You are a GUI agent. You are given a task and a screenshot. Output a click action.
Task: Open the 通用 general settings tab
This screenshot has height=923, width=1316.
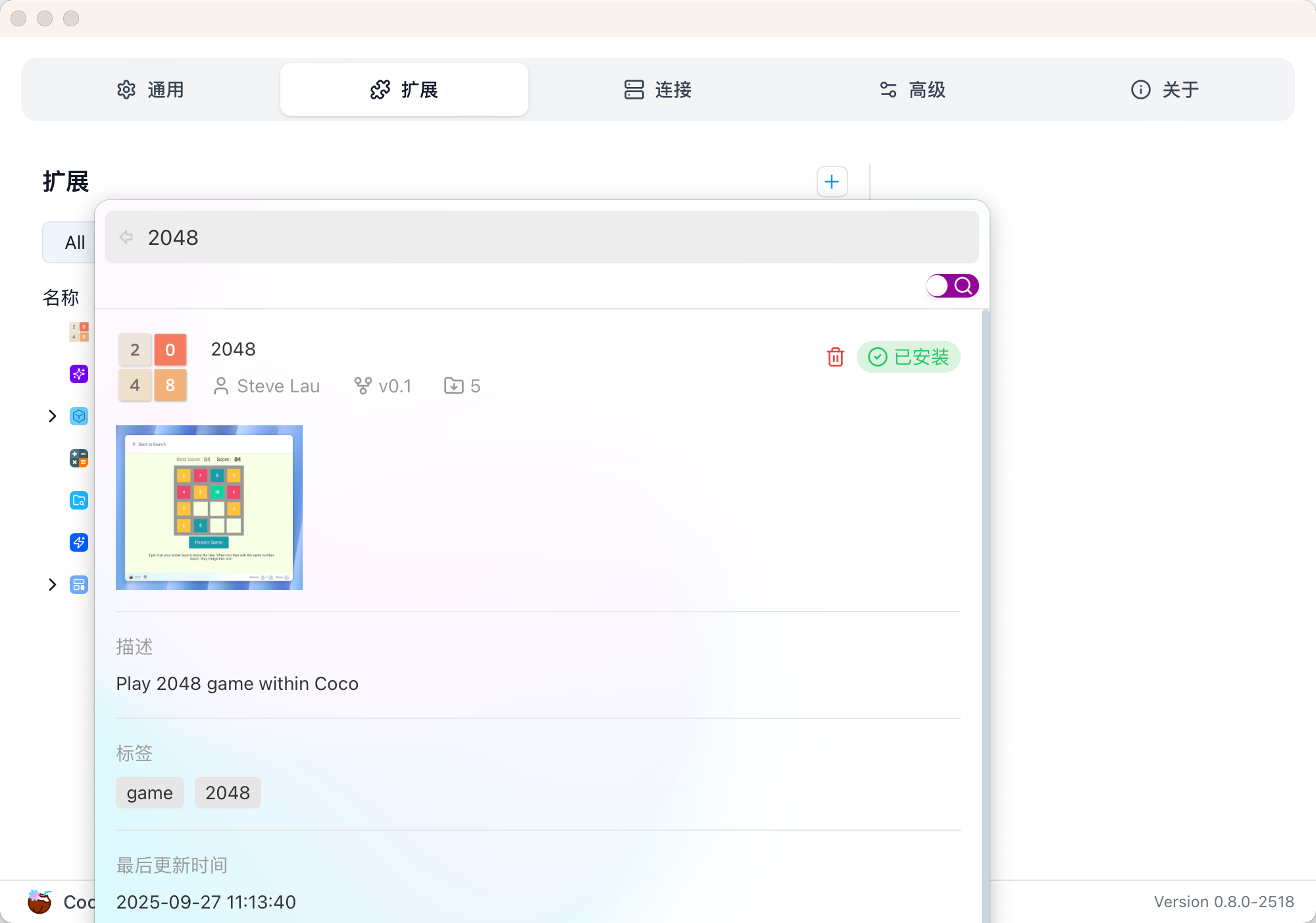point(151,90)
